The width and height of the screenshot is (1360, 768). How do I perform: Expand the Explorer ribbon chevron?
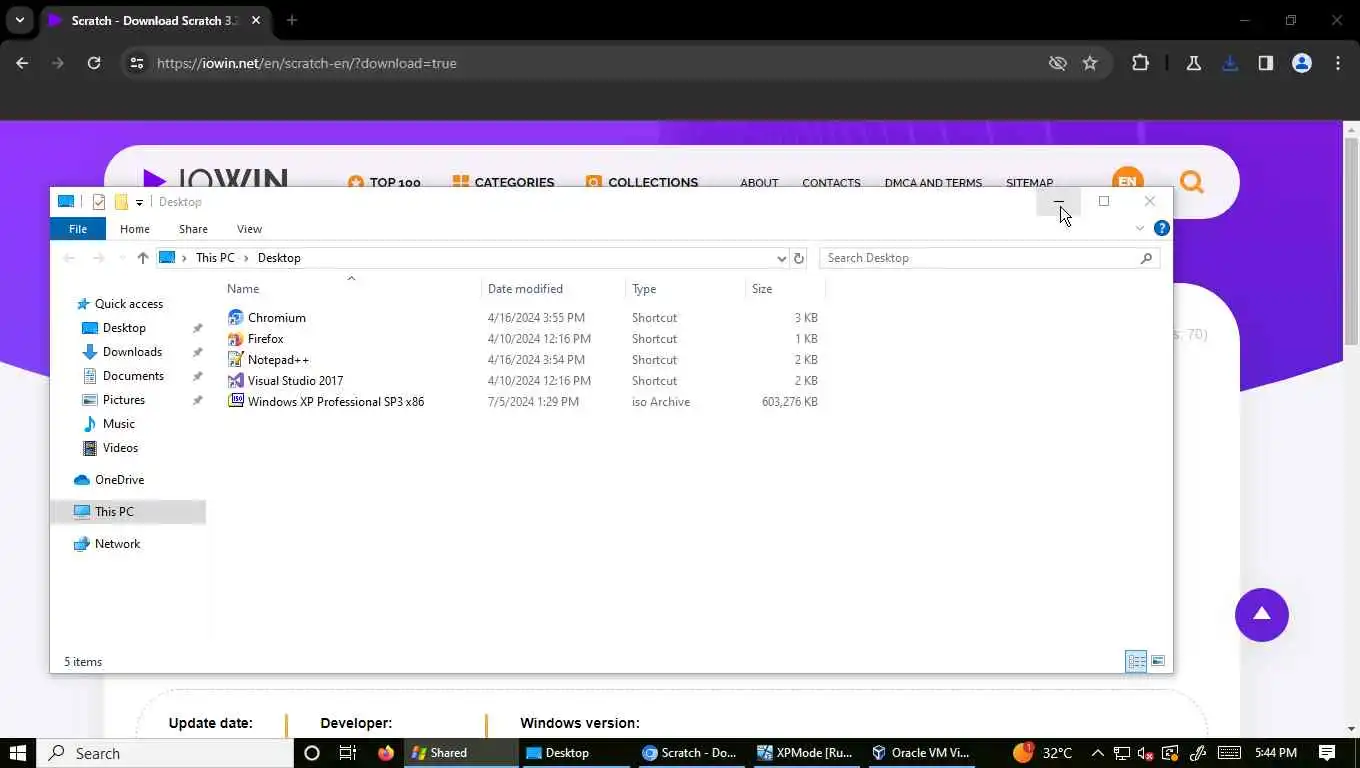pyautogui.click(x=1139, y=229)
